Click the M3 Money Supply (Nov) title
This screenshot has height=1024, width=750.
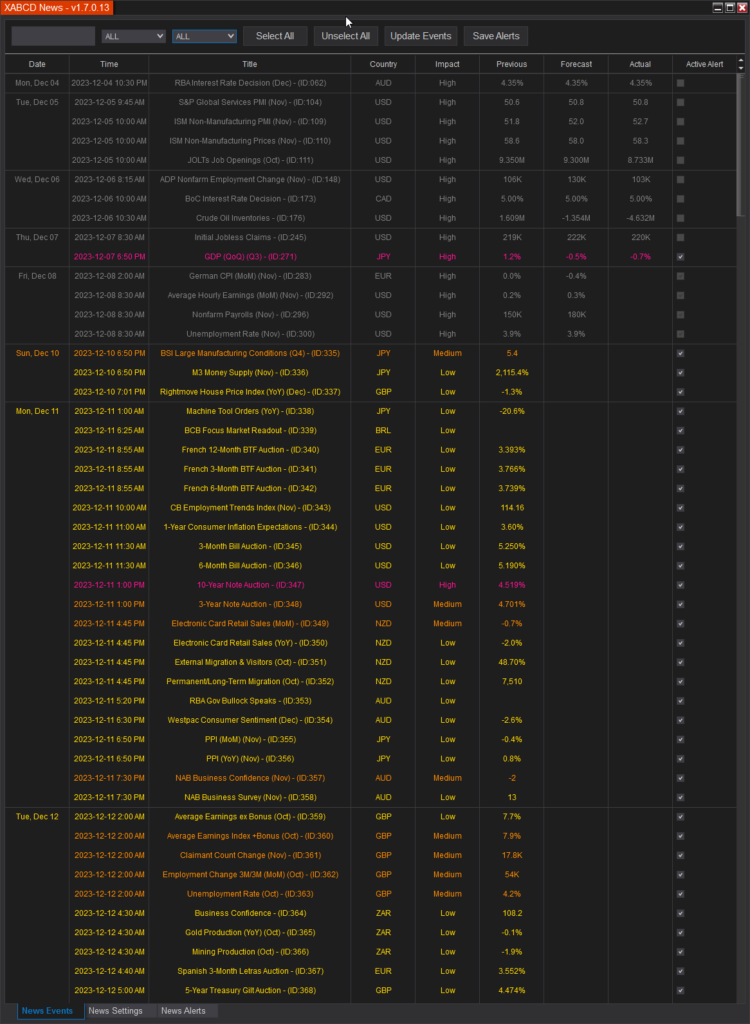250,372
